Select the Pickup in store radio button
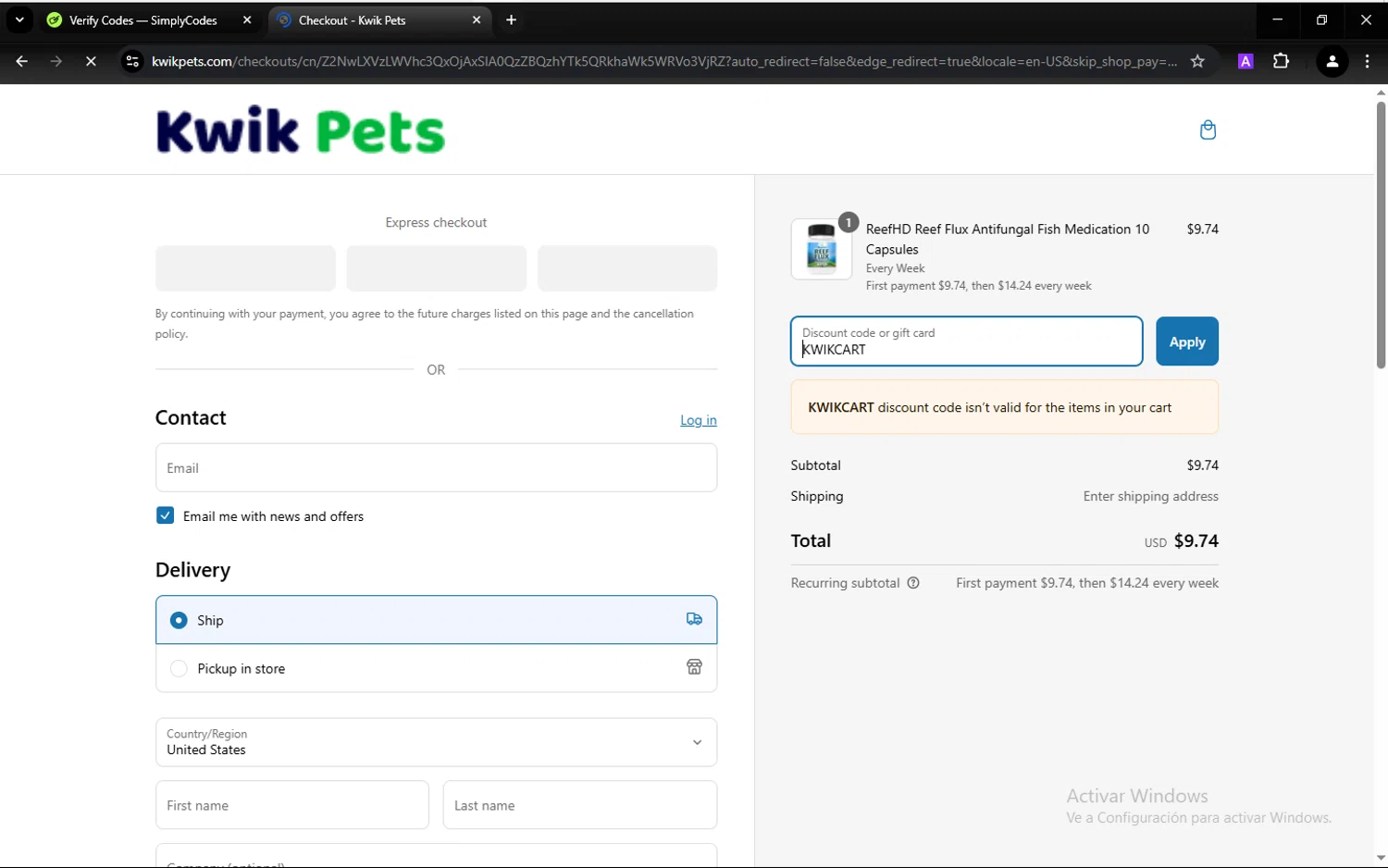The height and width of the screenshot is (868, 1388). [x=179, y=668]
